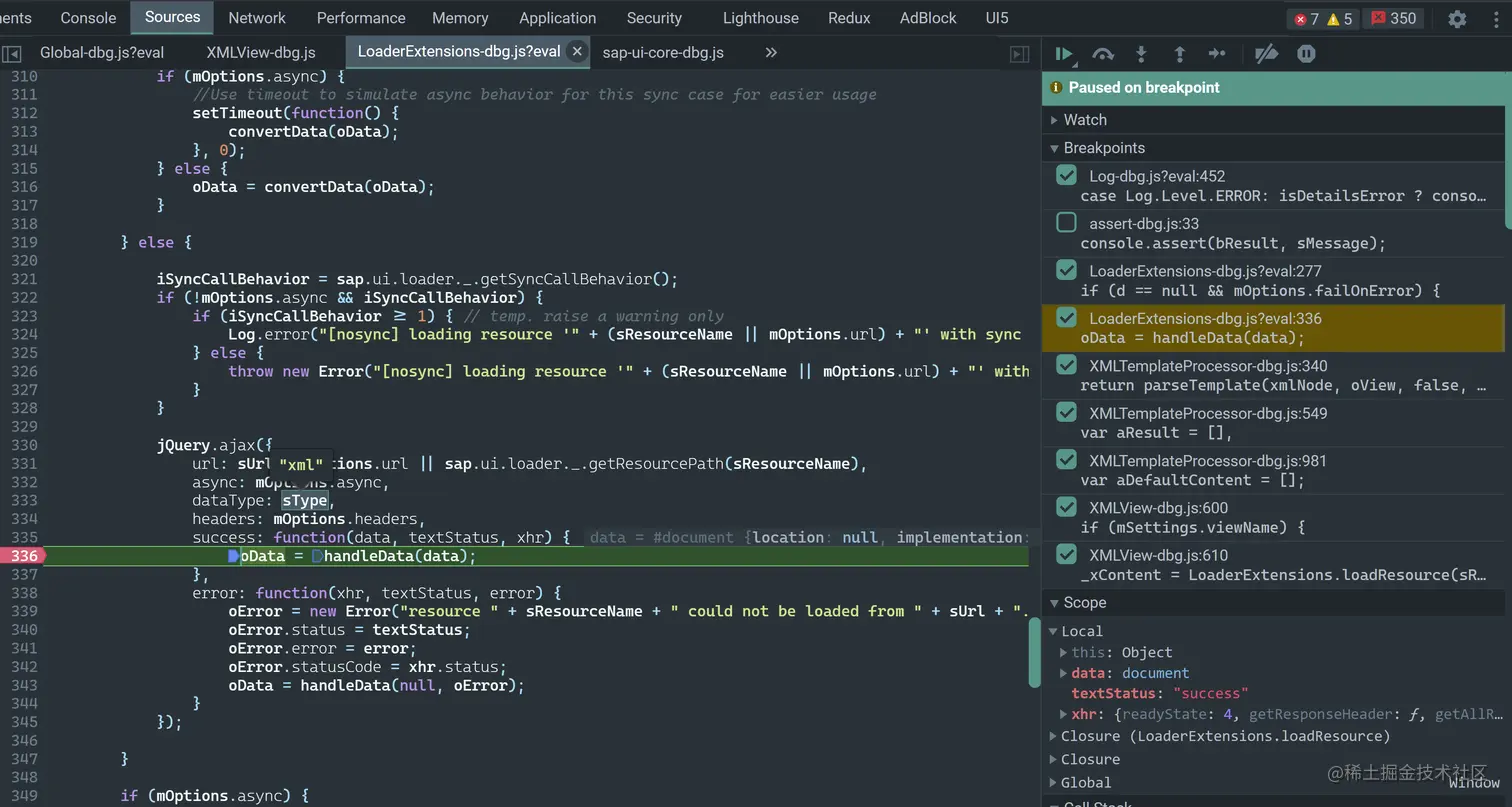Image resolution: width=1512 pixels, height=807 pixels.
Task: Jump to the oData = handleData(data); breakpoint code
Action: (1192, 338)
